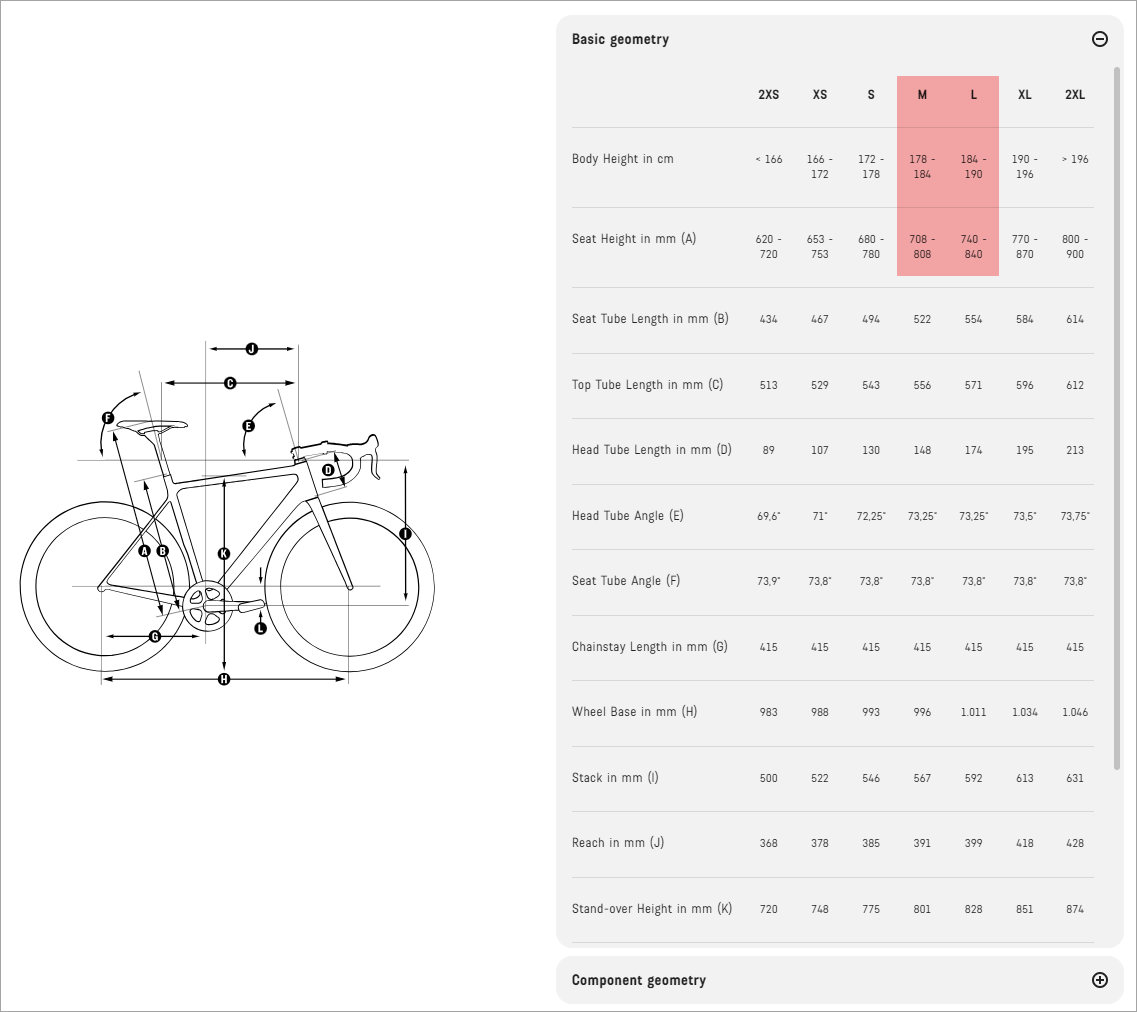The width and height of the screenshot is (1137, 1012).
Task: Click the L size column header
Action: [x=973, y=95]
